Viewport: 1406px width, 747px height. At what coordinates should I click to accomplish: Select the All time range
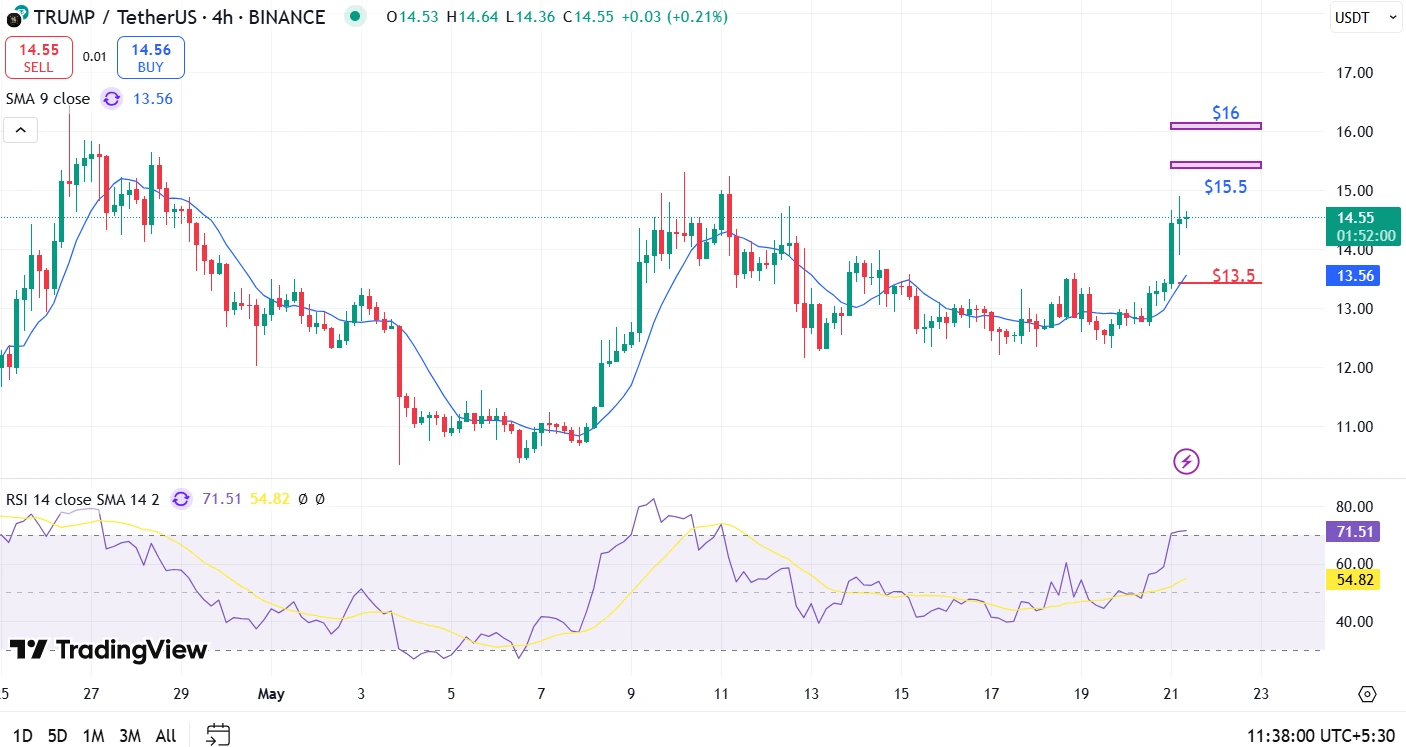tap(166, 736)
